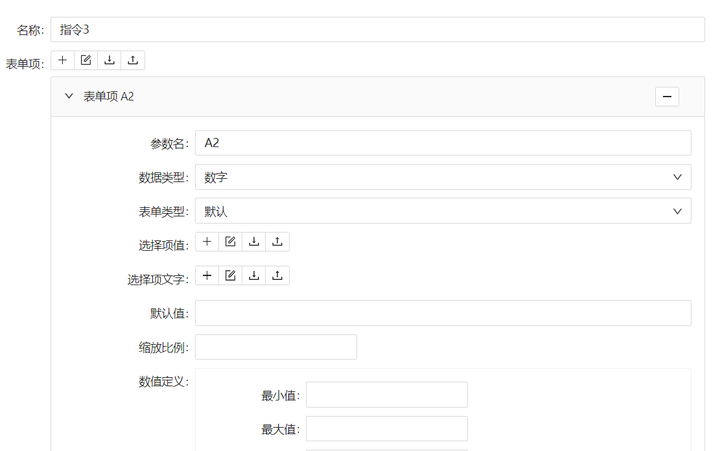Collapse the 表单项 A2 panel chevron
The height and width of the screenshot is (451, 720).
point(69,96)
